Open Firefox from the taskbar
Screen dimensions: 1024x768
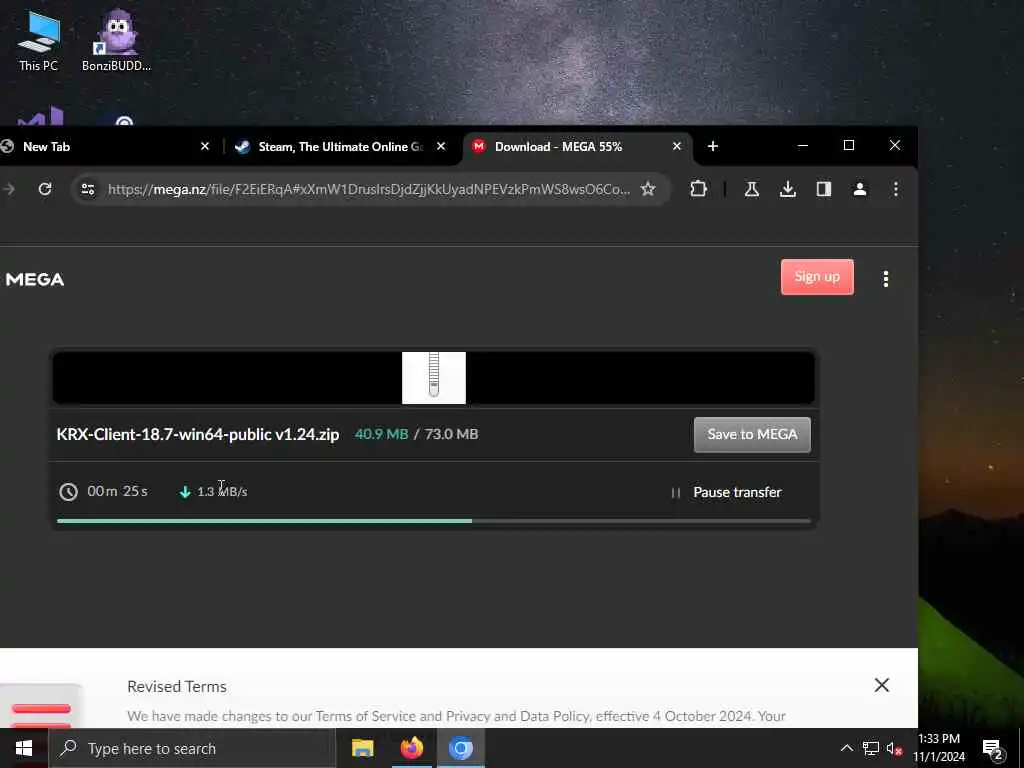[x=411, y=748]
